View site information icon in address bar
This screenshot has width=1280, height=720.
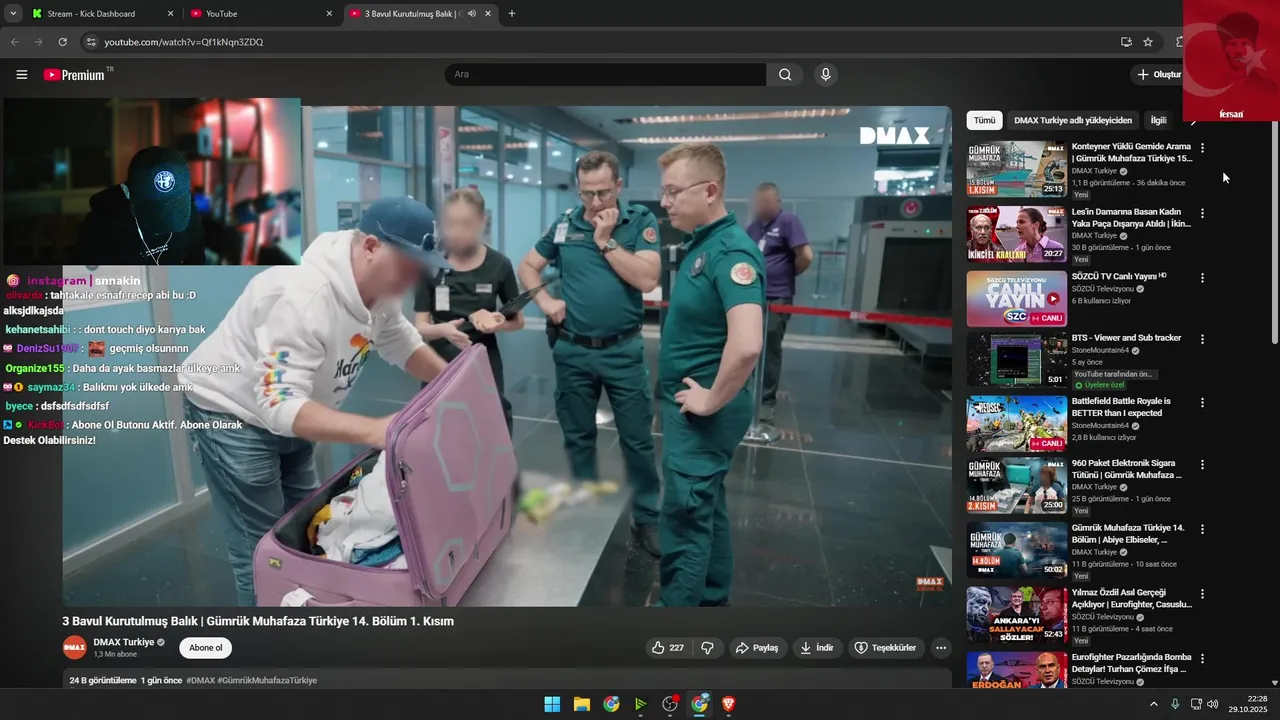point(90,42)
